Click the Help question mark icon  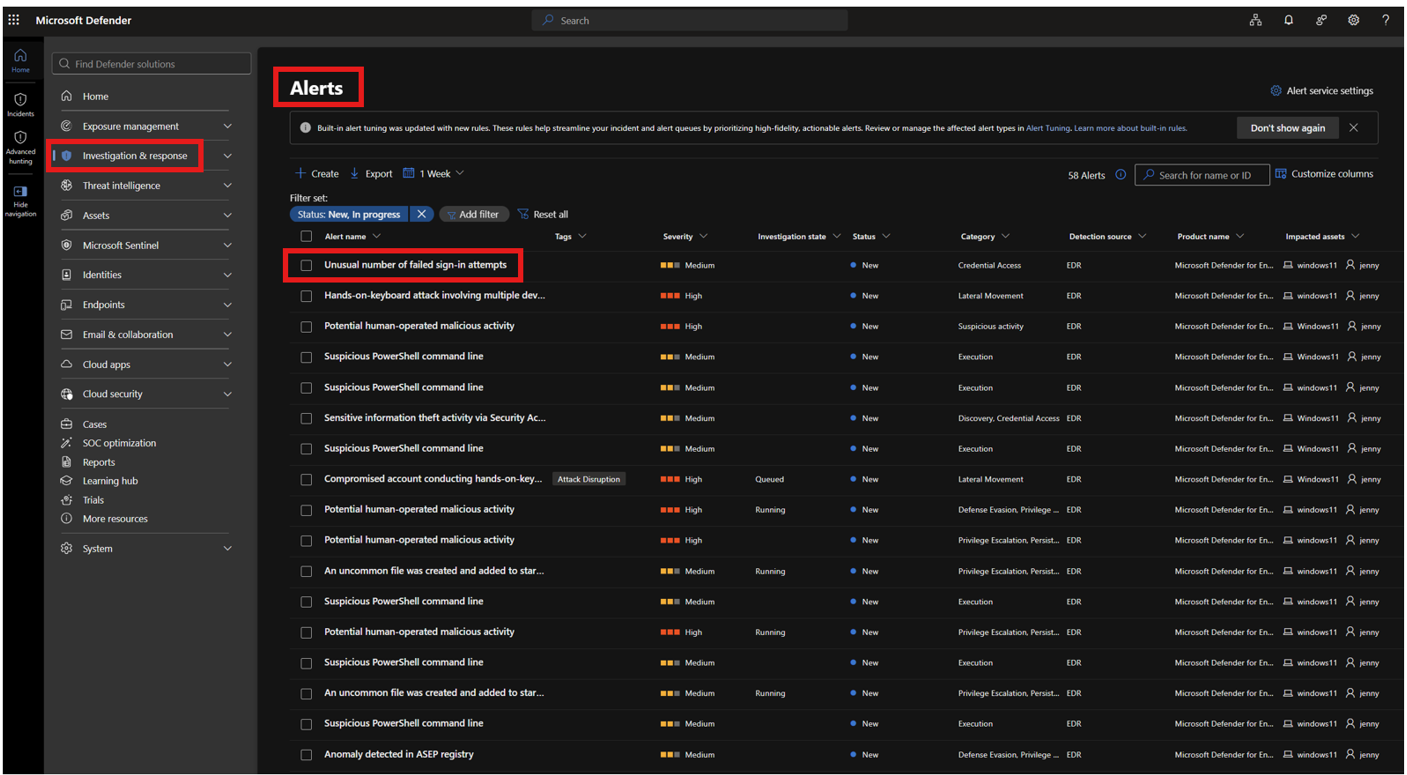pyautogui.click(x=1385, y=20)
